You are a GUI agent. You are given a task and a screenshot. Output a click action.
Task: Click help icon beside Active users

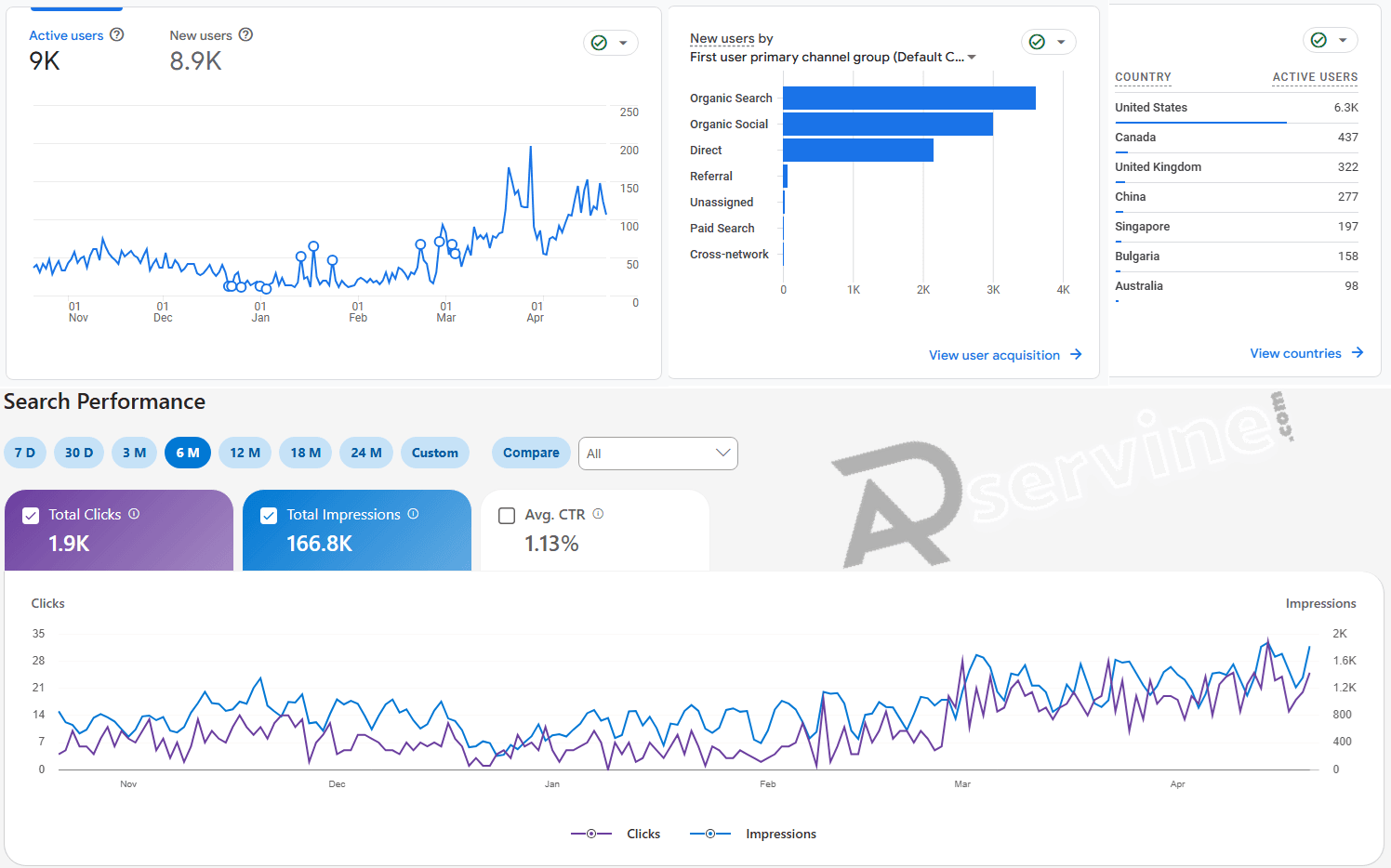tap(117, 34)
